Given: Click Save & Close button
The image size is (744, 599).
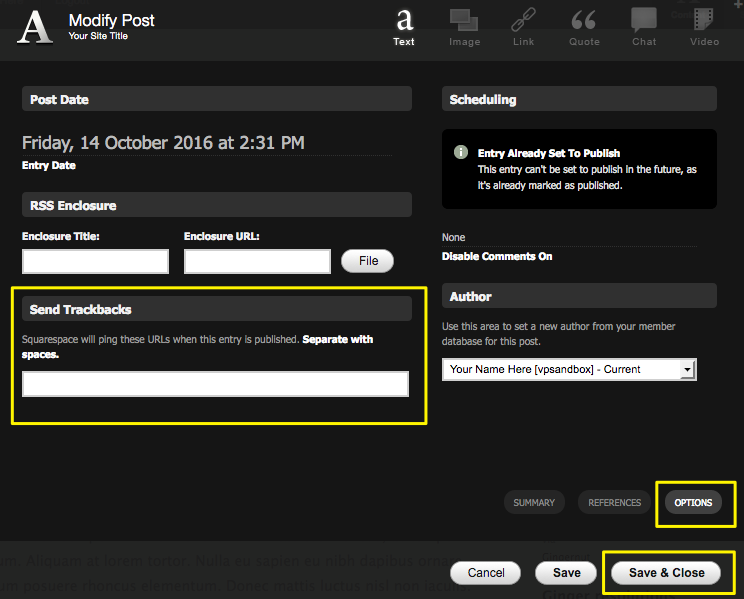Looking at the screenshot, I should (x=666, y=573).
